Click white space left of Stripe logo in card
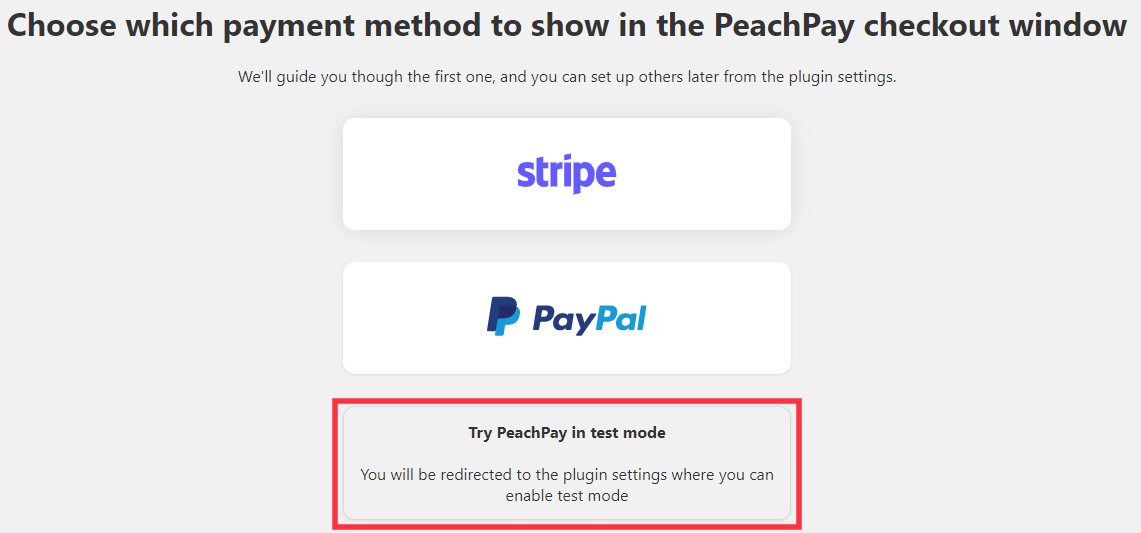This screenshot has height=533, width=1141. tap(429, 174)
